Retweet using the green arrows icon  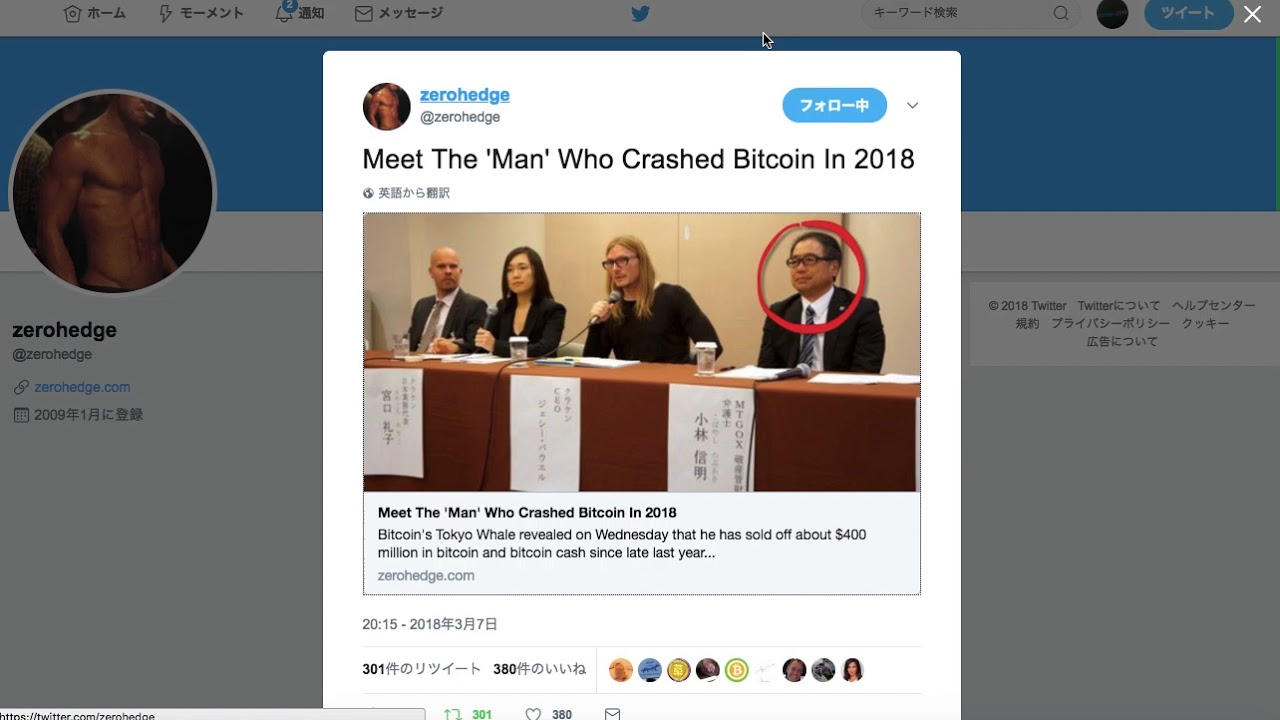click(x=453, y=713)
